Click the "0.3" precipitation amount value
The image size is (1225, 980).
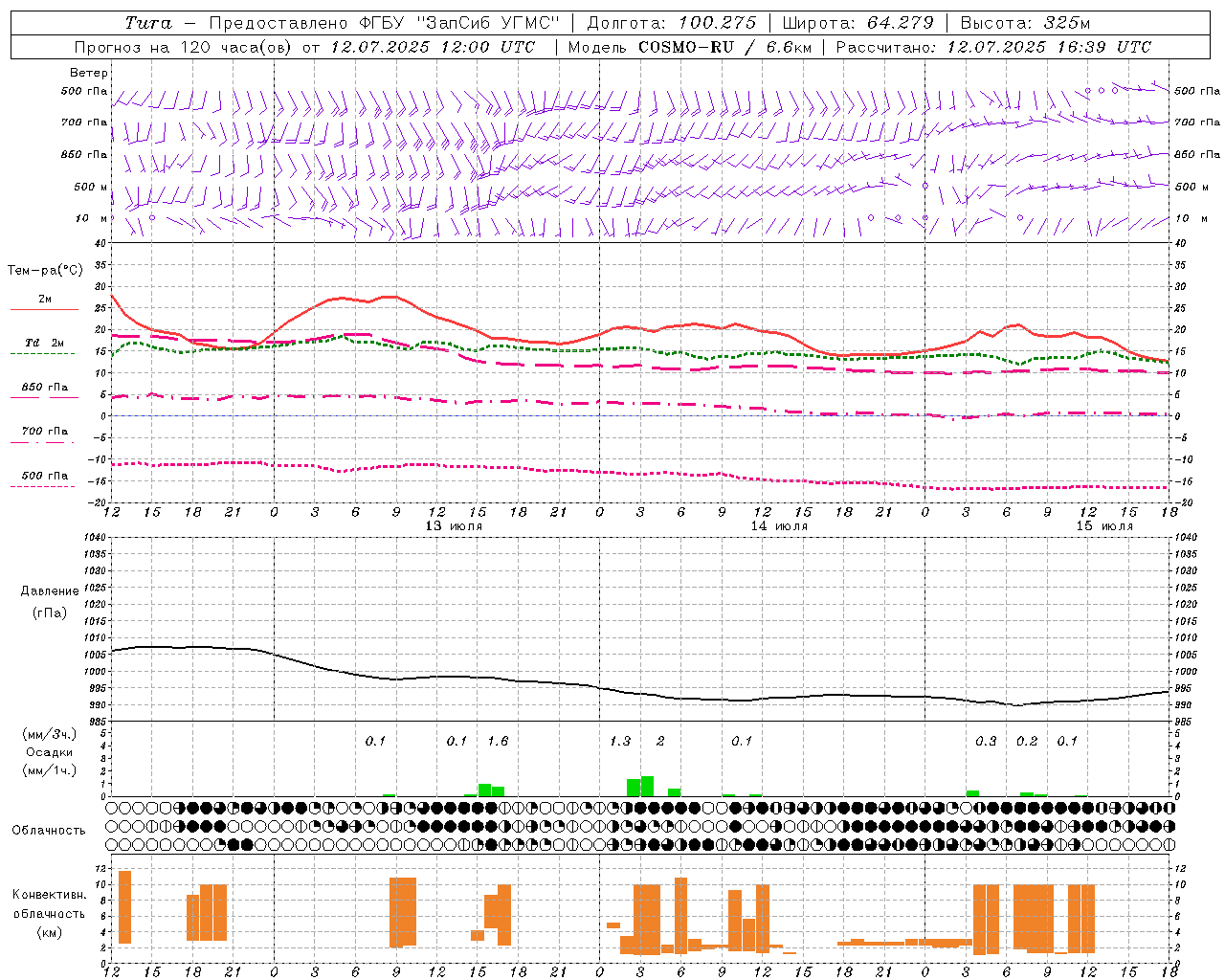(x=986, y=742)
